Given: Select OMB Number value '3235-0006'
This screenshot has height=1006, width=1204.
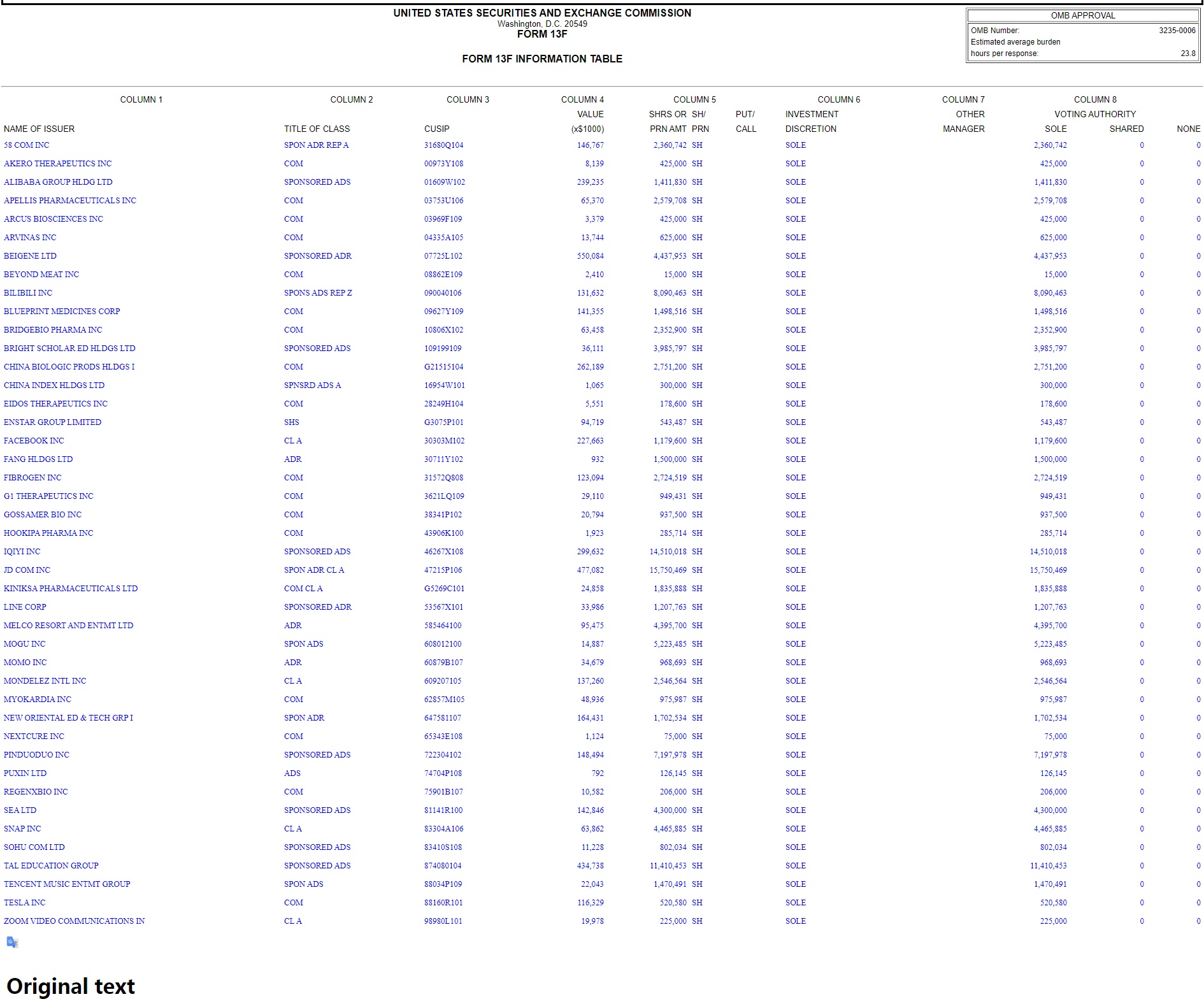Looking at the screenshot, I should click(x=1177, y=31).
